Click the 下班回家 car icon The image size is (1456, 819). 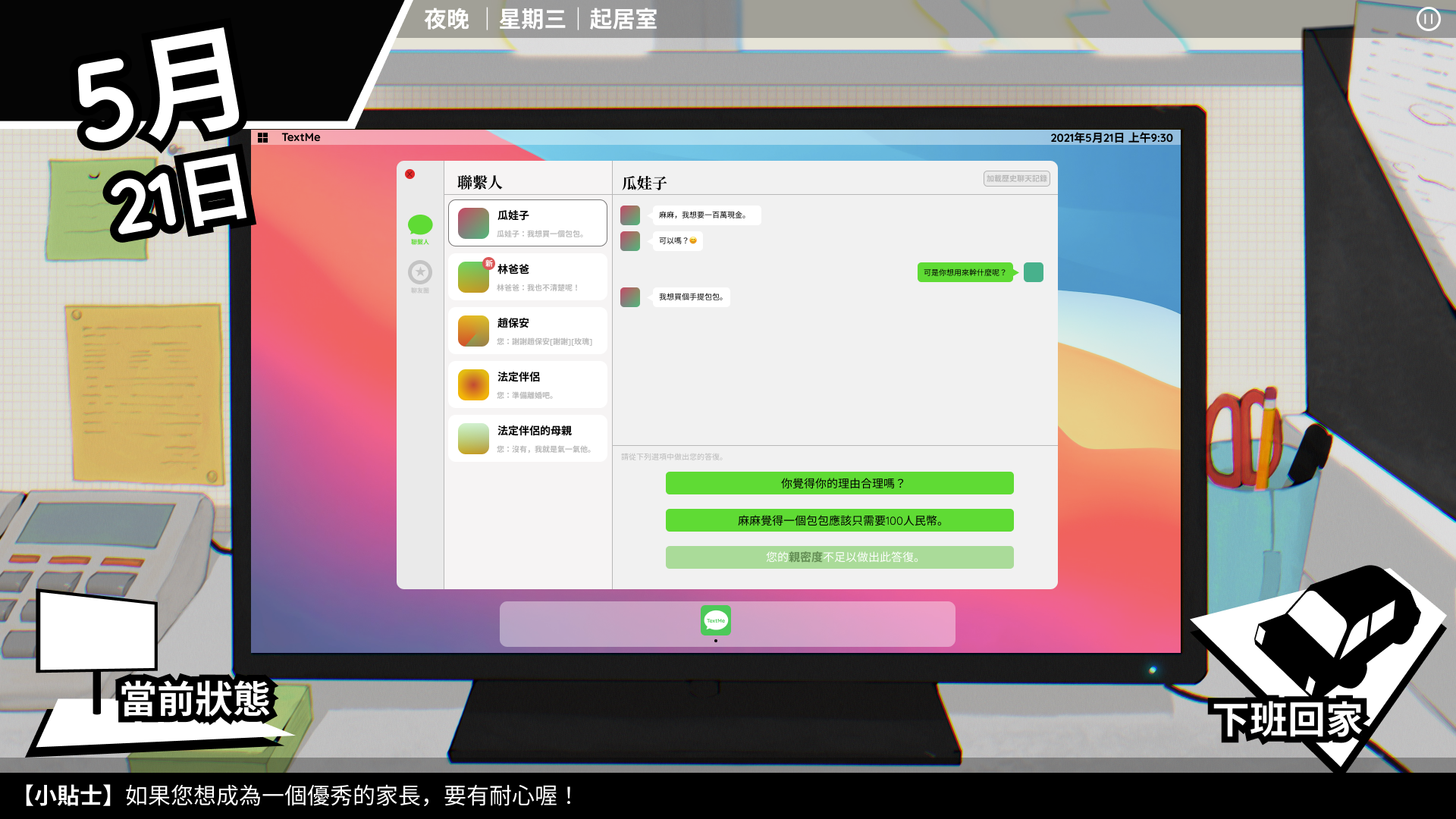tap(1335, 629)
